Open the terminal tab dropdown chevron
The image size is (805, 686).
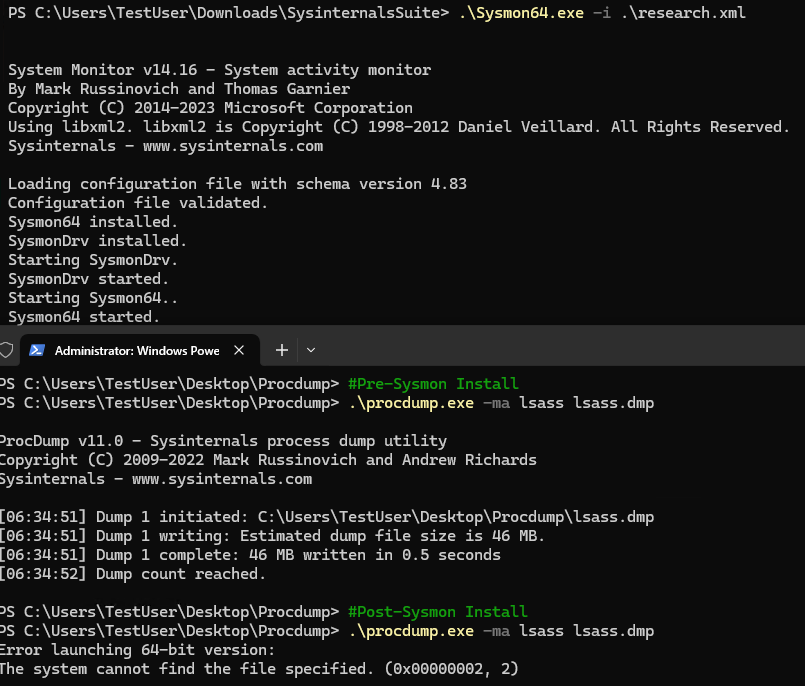310,350
